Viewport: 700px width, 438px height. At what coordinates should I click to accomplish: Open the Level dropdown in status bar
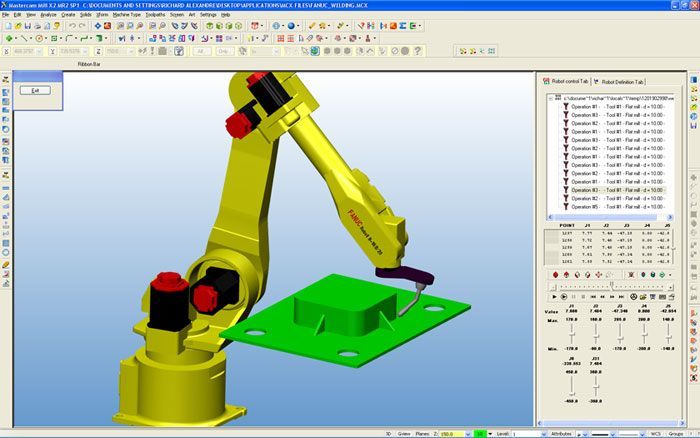pos(544,433)
